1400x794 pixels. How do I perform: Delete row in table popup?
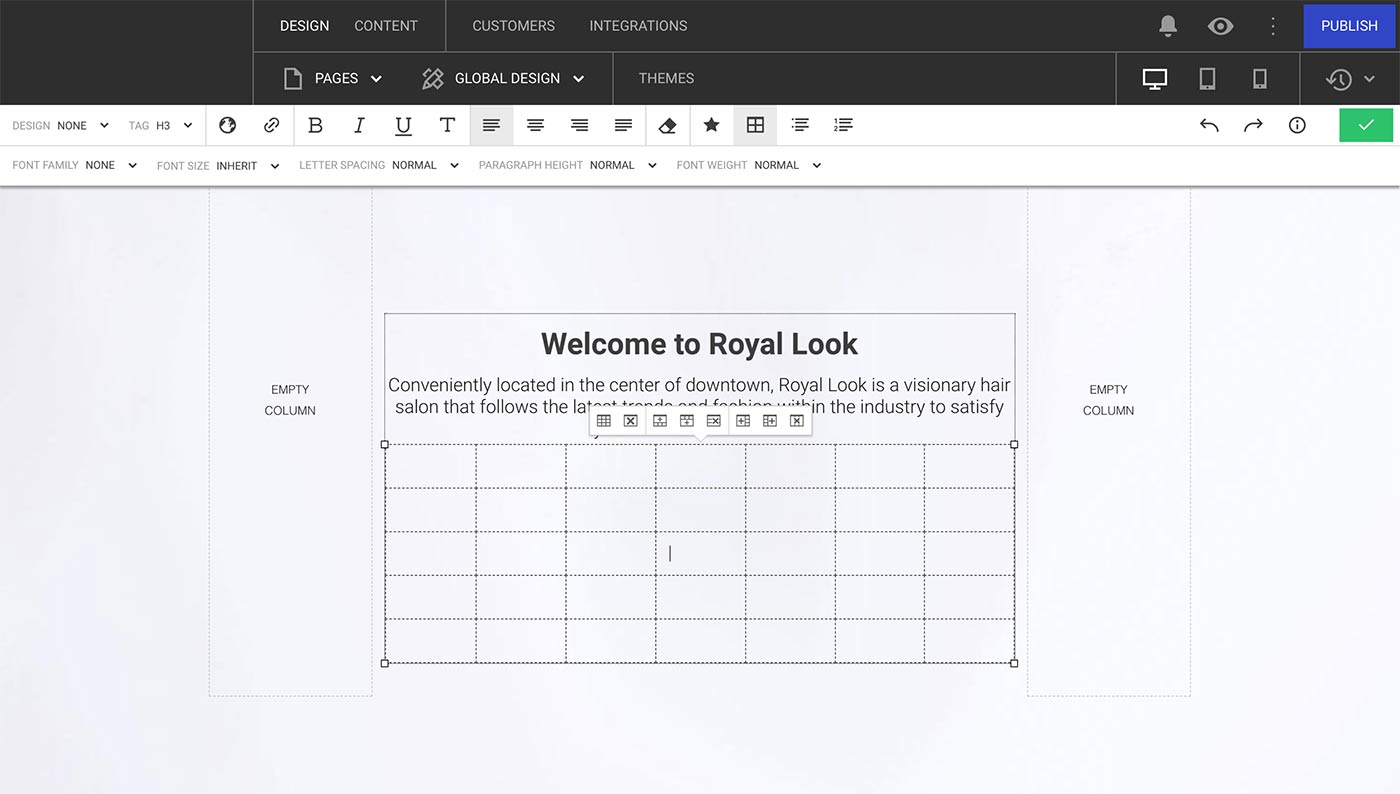pos(713,421)
